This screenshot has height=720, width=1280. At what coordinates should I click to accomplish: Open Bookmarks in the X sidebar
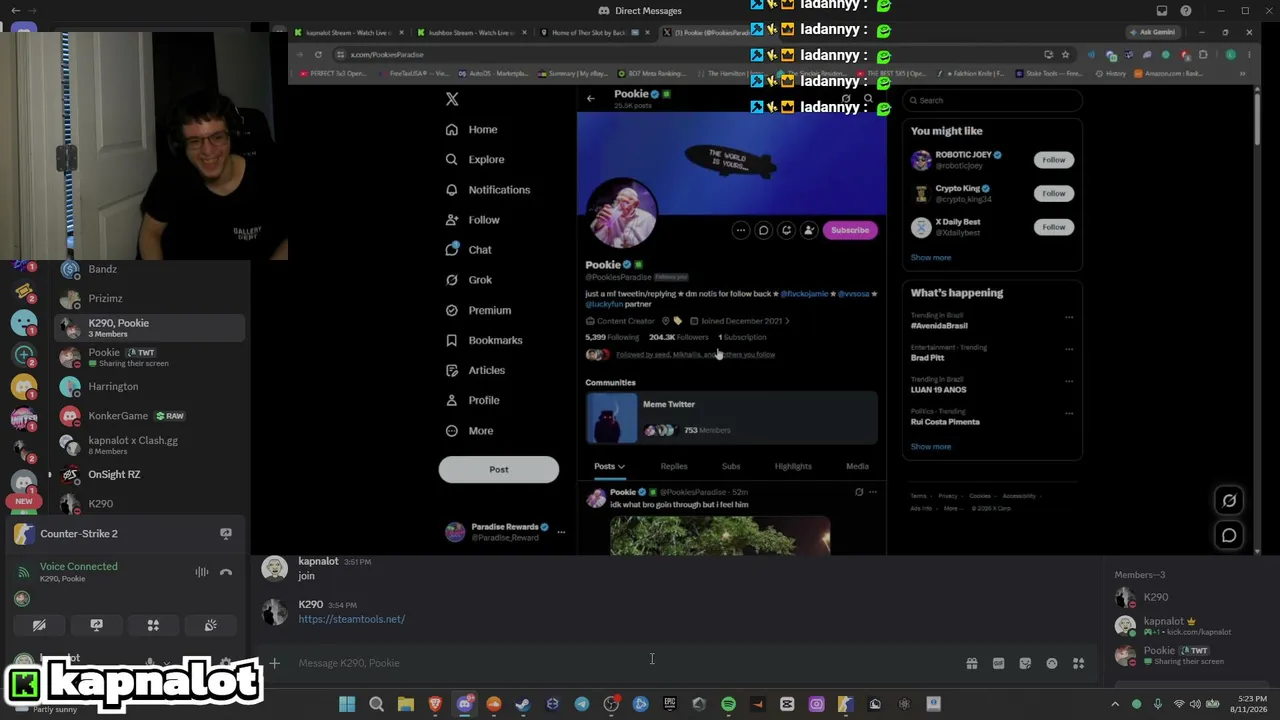tap(484, 340)
